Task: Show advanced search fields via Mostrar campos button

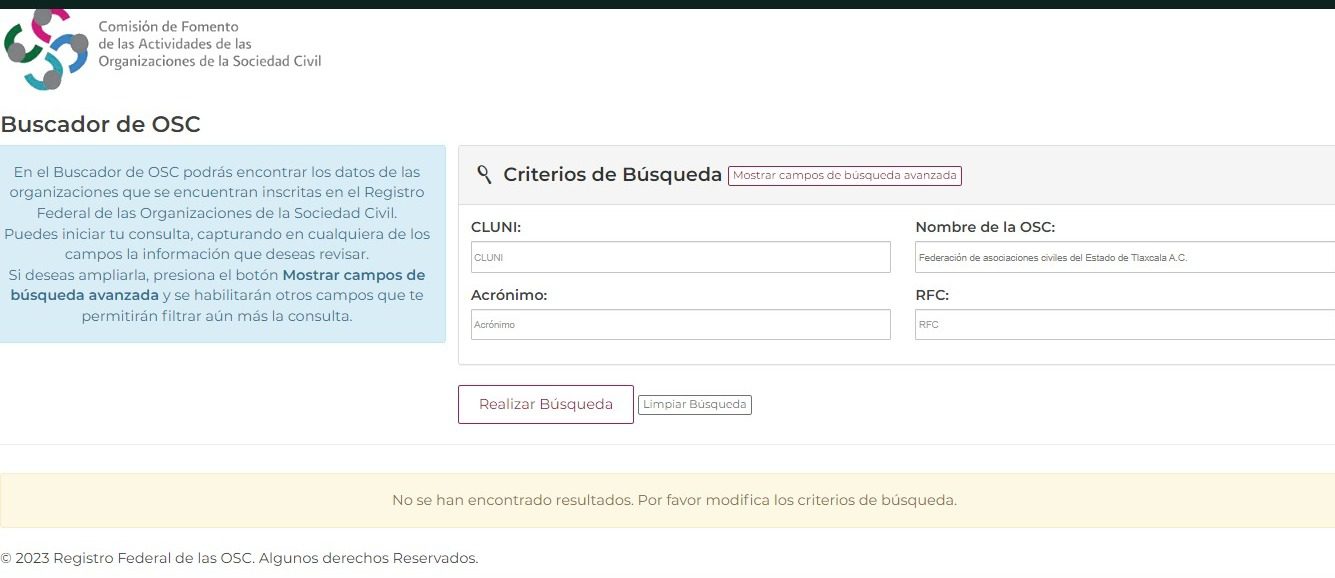Action: click(845, 175)
